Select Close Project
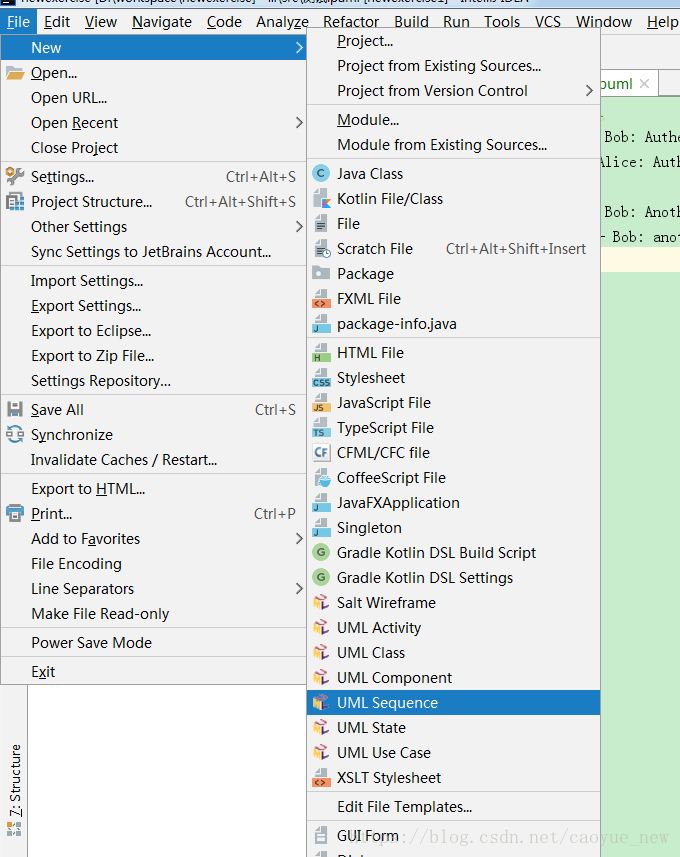Image resolution: width=680 pixels, height=857 pixels. coord(153,148)
